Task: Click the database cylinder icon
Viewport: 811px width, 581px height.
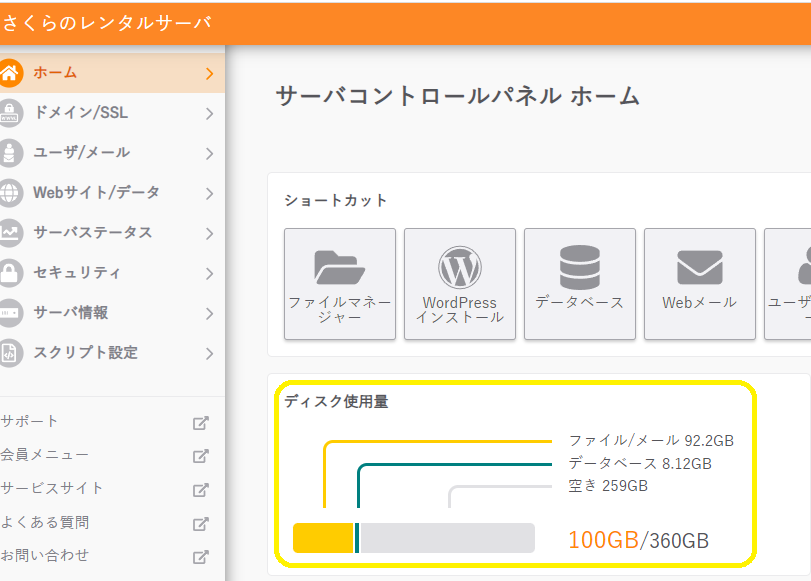Action: click(580, 267)
